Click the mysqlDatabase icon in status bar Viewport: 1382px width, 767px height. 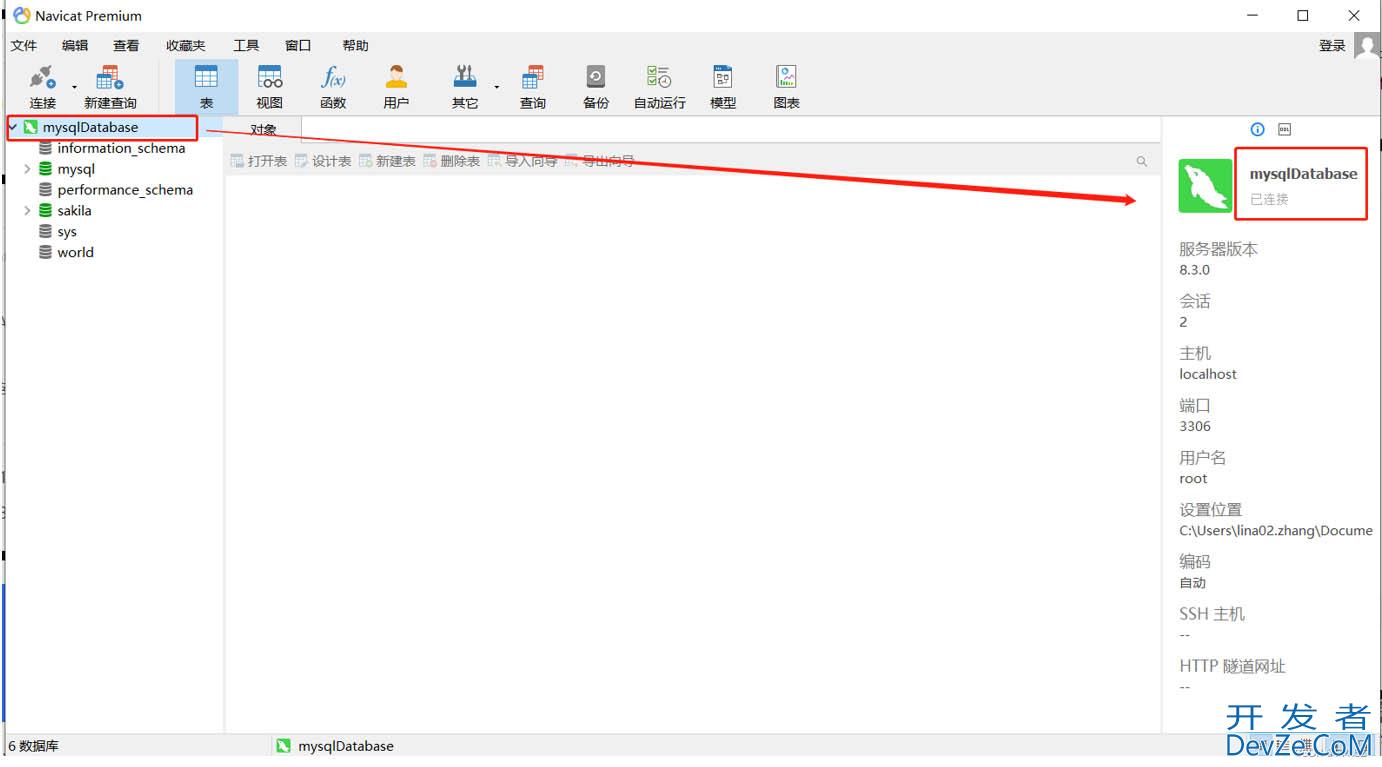click(284, 746)
